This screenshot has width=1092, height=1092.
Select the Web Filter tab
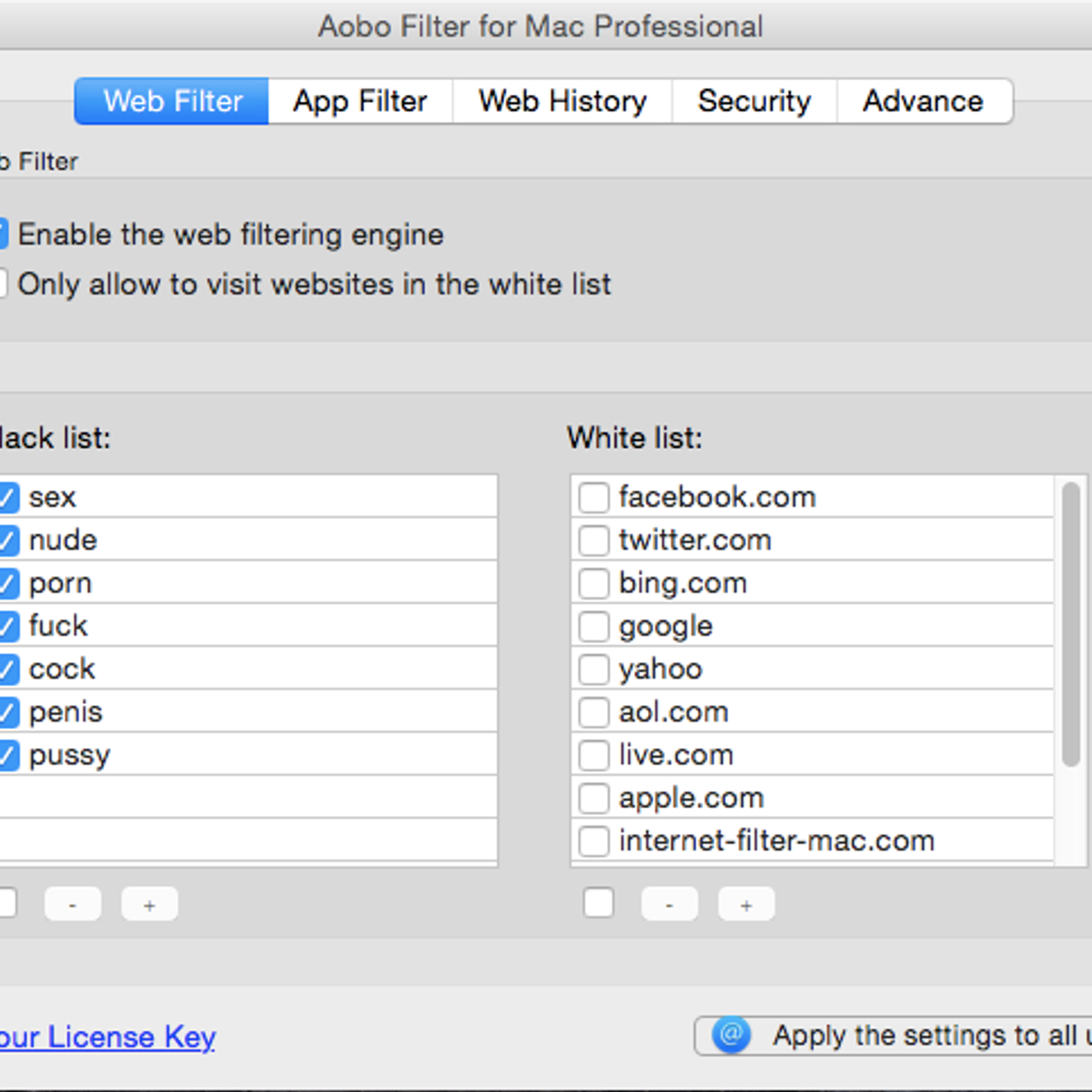[173, 101]
